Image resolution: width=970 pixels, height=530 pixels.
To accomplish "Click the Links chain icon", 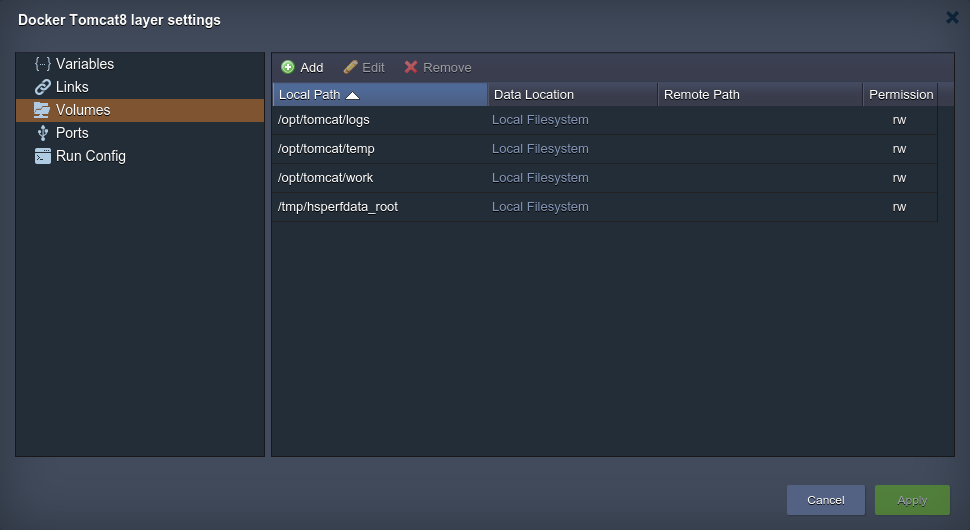I will pos(43,87).
